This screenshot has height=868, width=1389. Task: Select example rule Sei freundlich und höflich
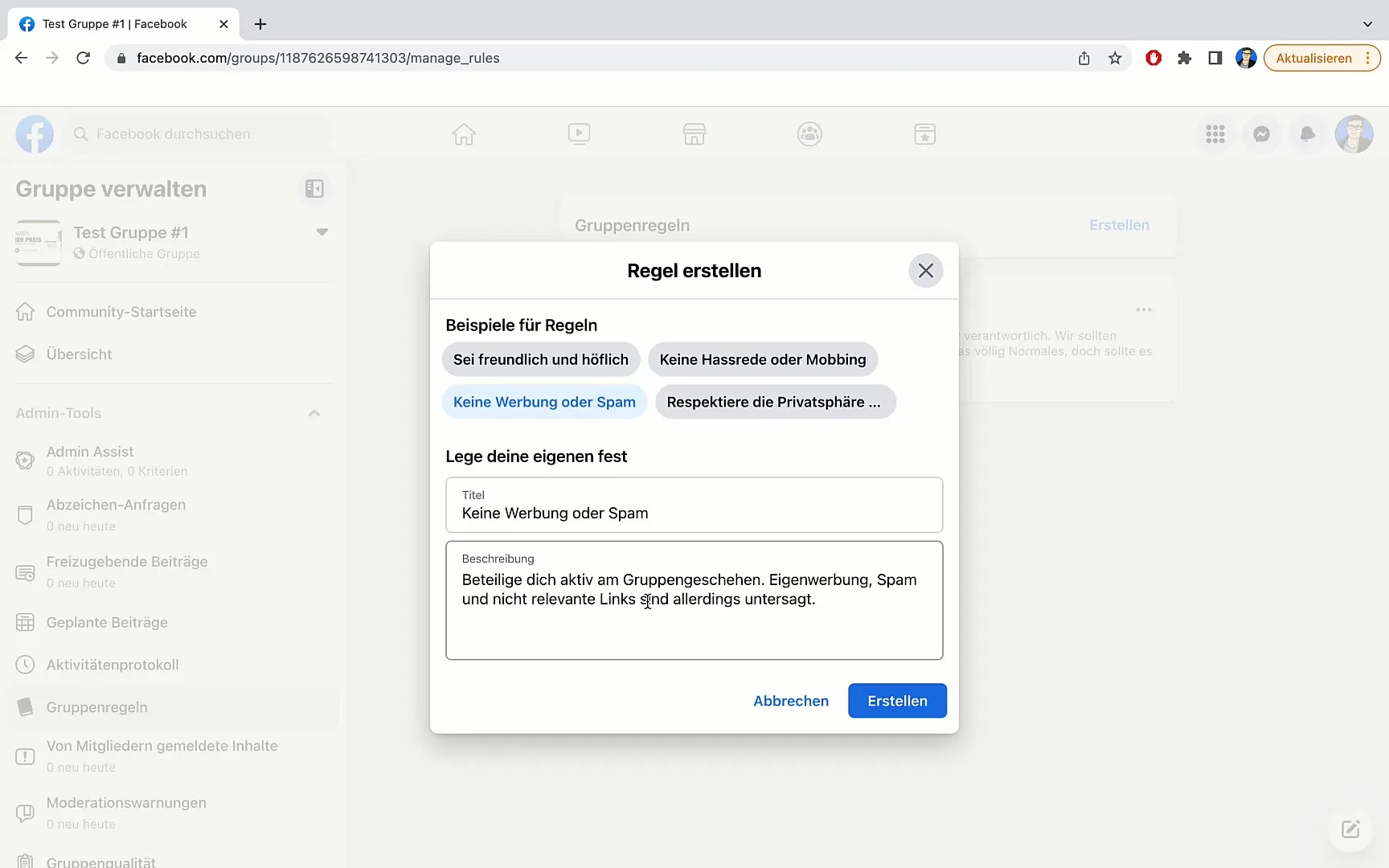click(x=541, y=359)
